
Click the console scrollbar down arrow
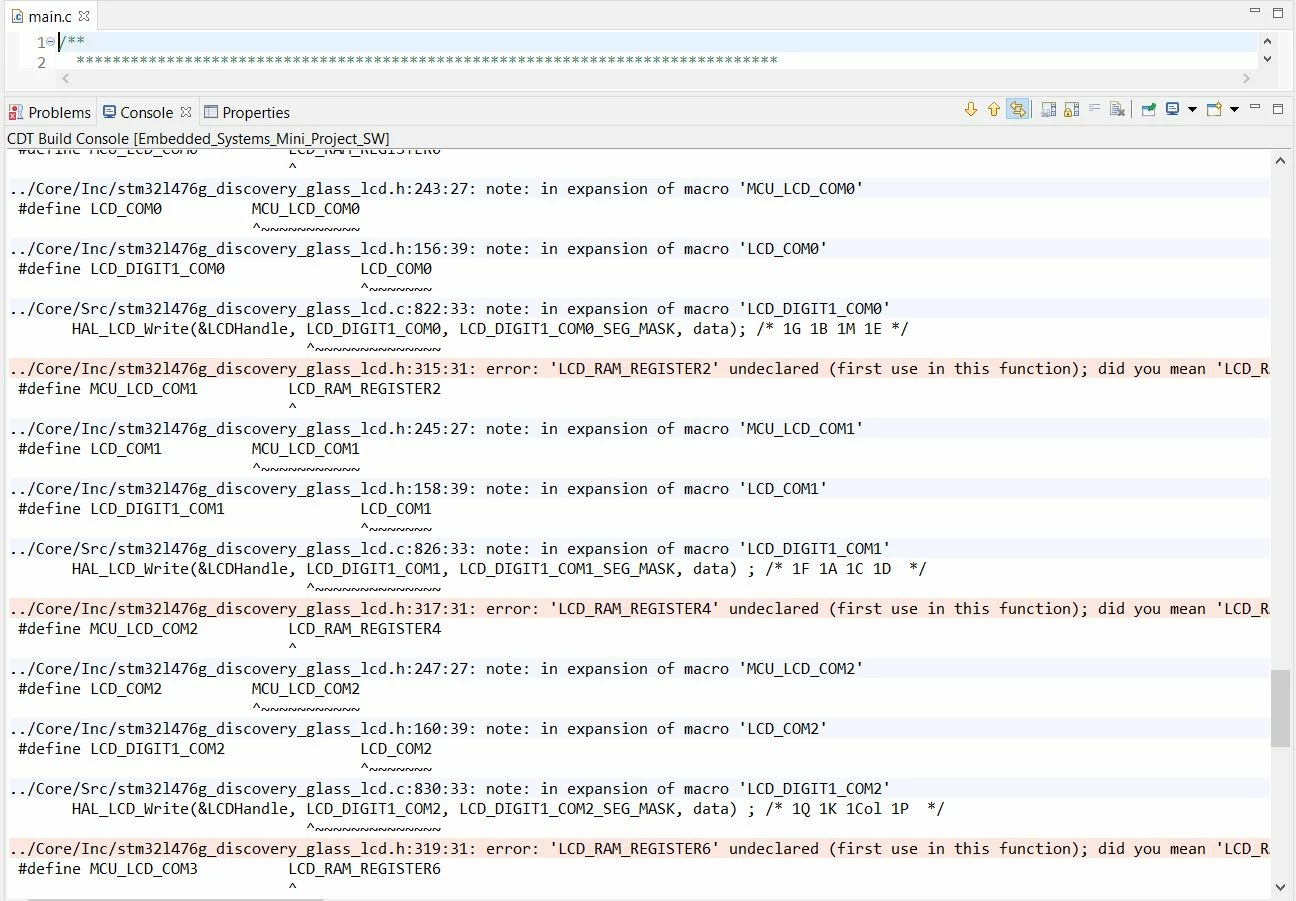pos(1280,887)
